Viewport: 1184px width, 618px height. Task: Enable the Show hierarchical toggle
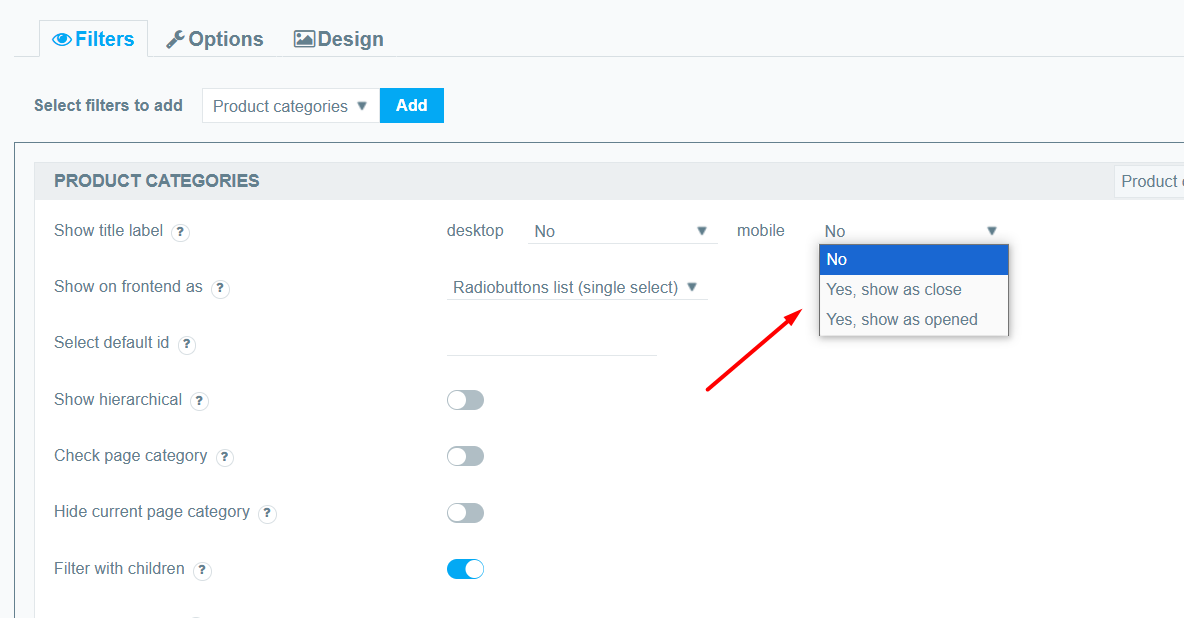pos(465,400)
